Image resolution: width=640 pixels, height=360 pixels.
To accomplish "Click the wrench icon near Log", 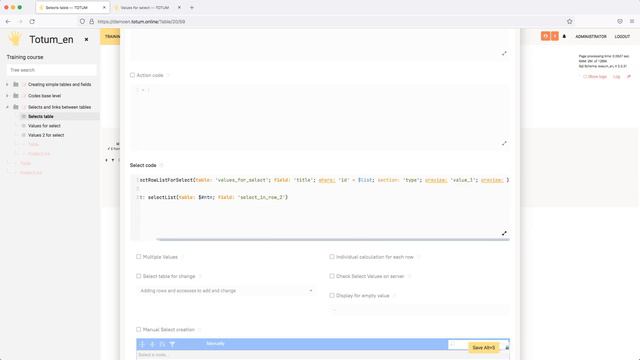I will coord(629,77).
